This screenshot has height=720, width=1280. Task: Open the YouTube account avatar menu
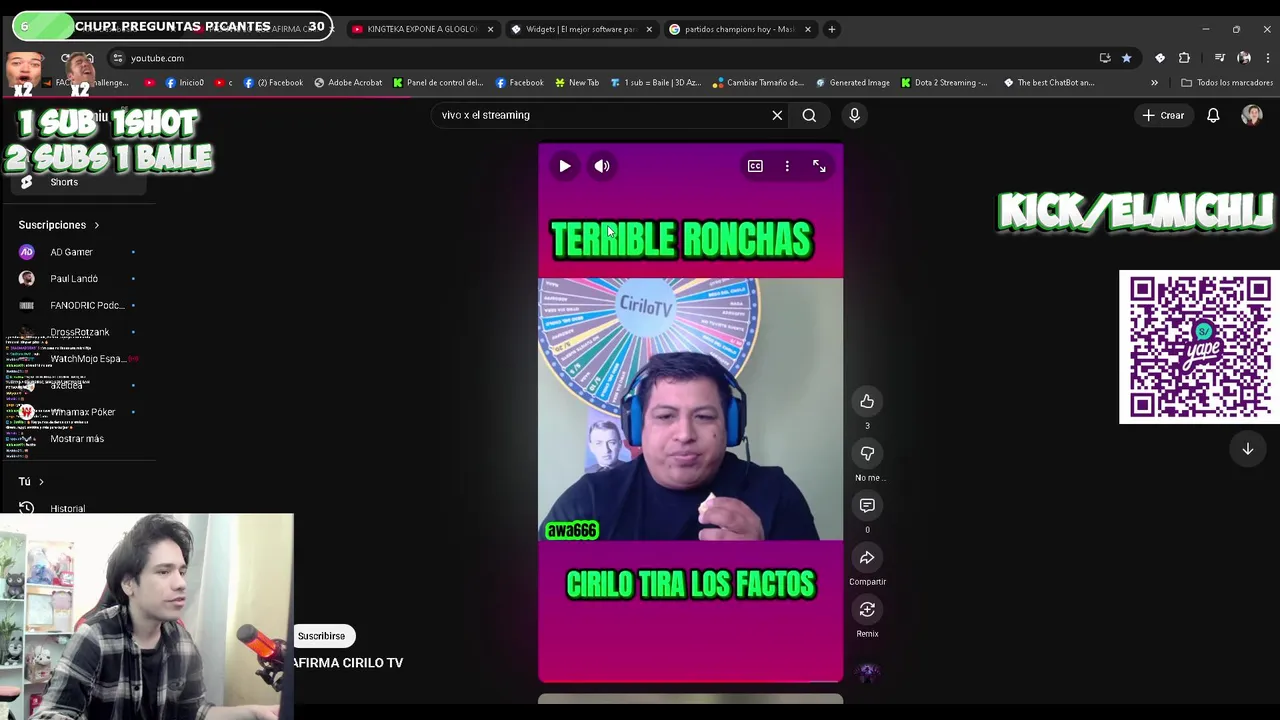(x=1252, y=115)
